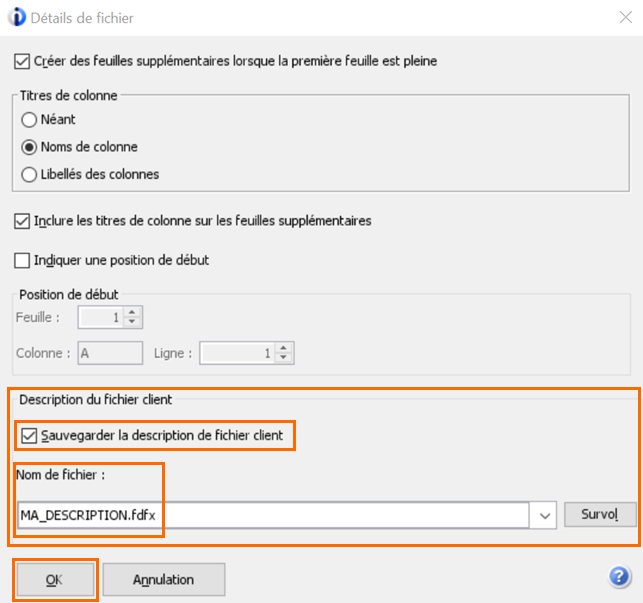Click the info icon in title bar
Screen dimensions: 643x603
click(17, 18)
